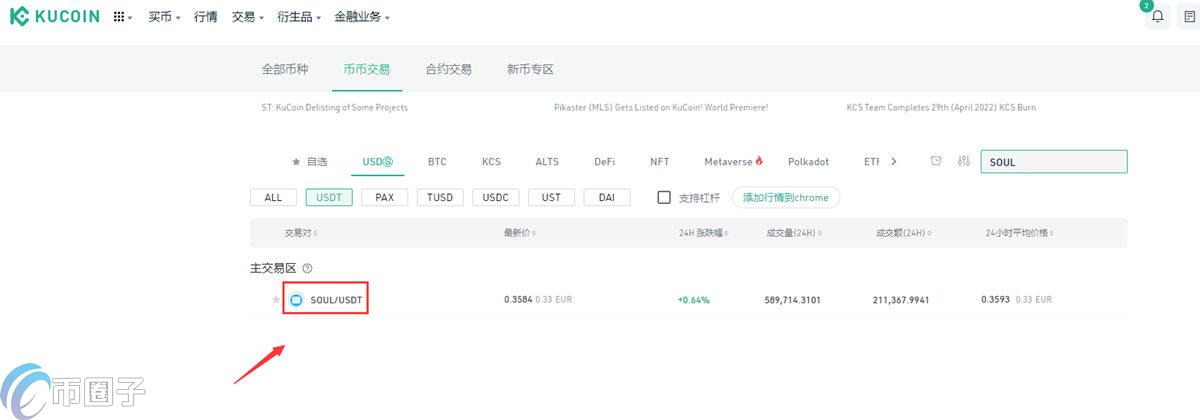Sort by 24H 涨跌幅 column header

tap(705, 233)
